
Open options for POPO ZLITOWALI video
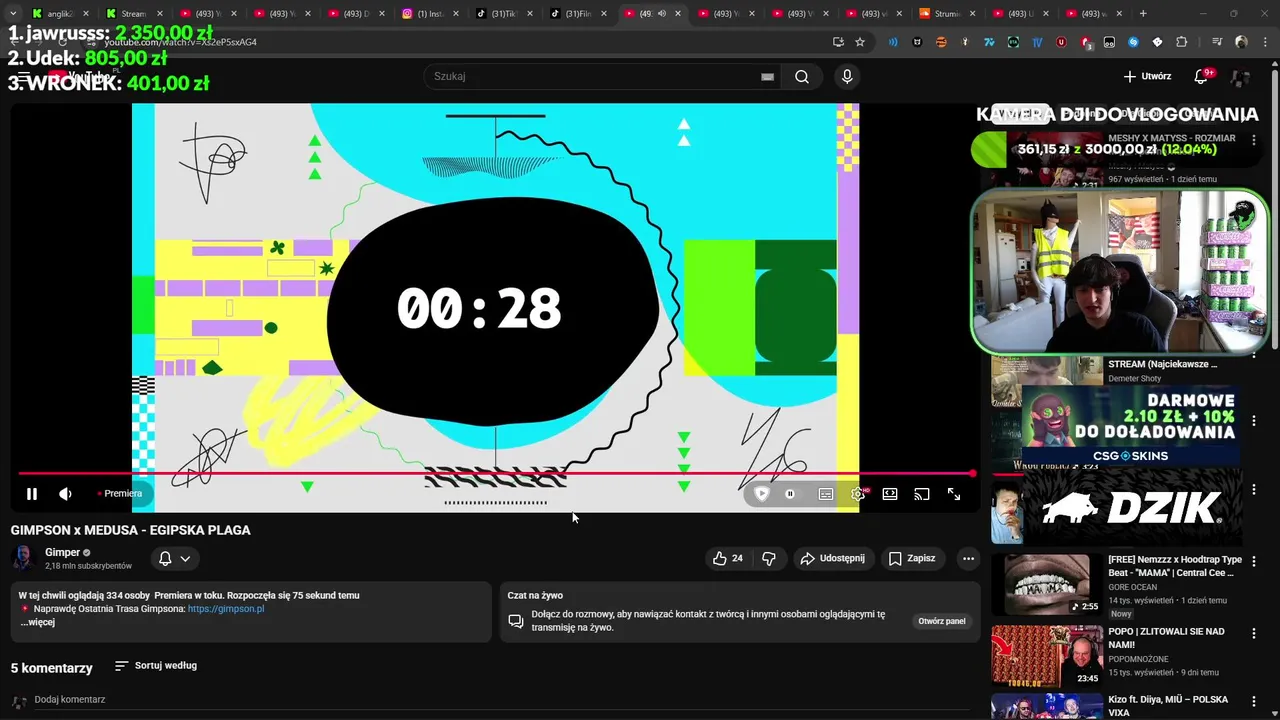pos(1254,633)
